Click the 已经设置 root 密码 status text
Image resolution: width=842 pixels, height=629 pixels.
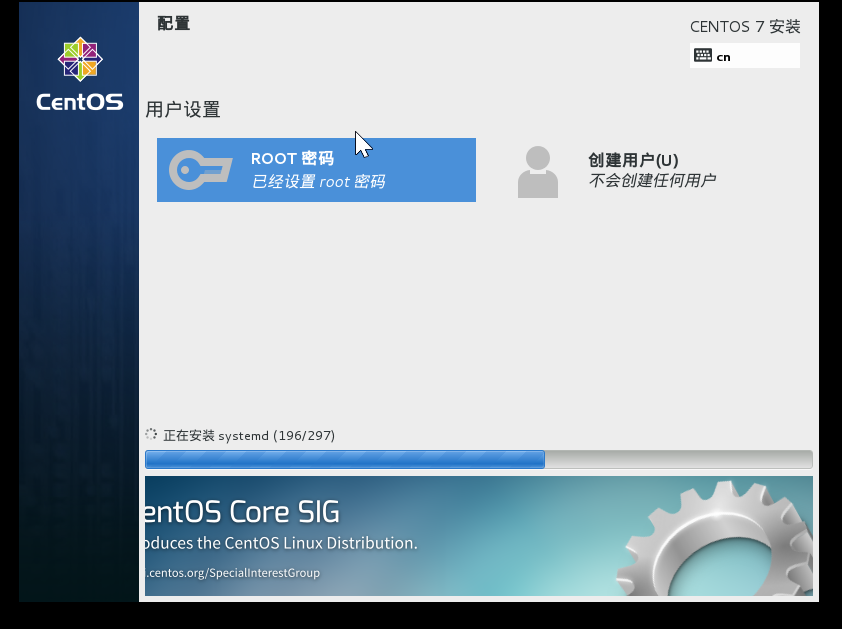tap(318, 182)
